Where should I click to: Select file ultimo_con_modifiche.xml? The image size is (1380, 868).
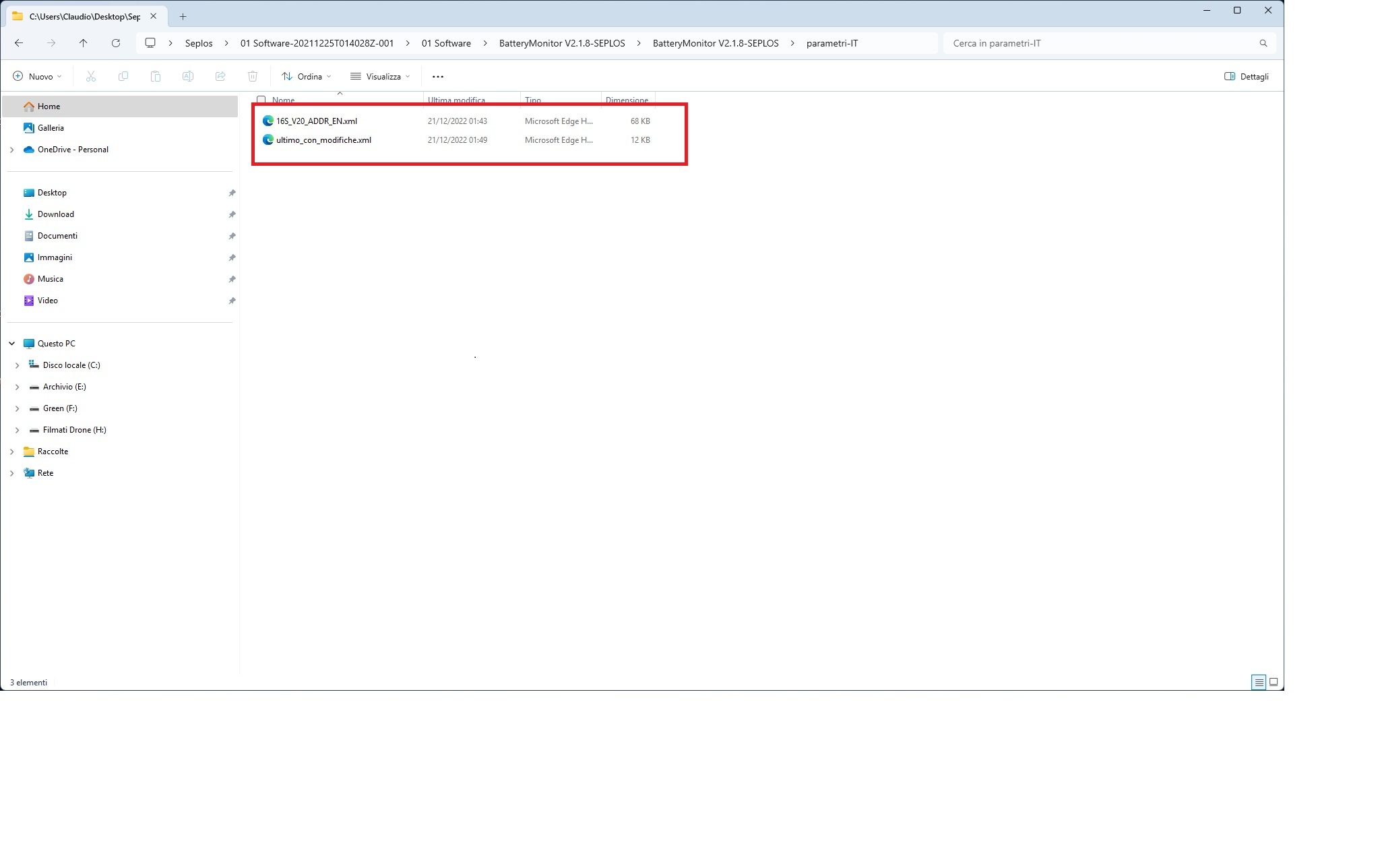click(323, 140)
